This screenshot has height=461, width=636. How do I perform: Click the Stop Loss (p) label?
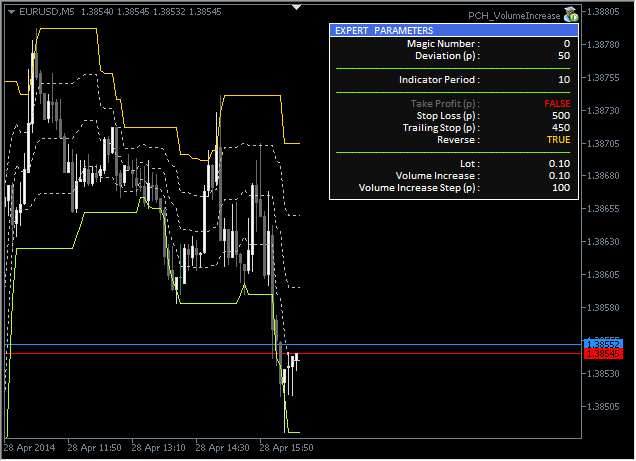pos(448,116)
